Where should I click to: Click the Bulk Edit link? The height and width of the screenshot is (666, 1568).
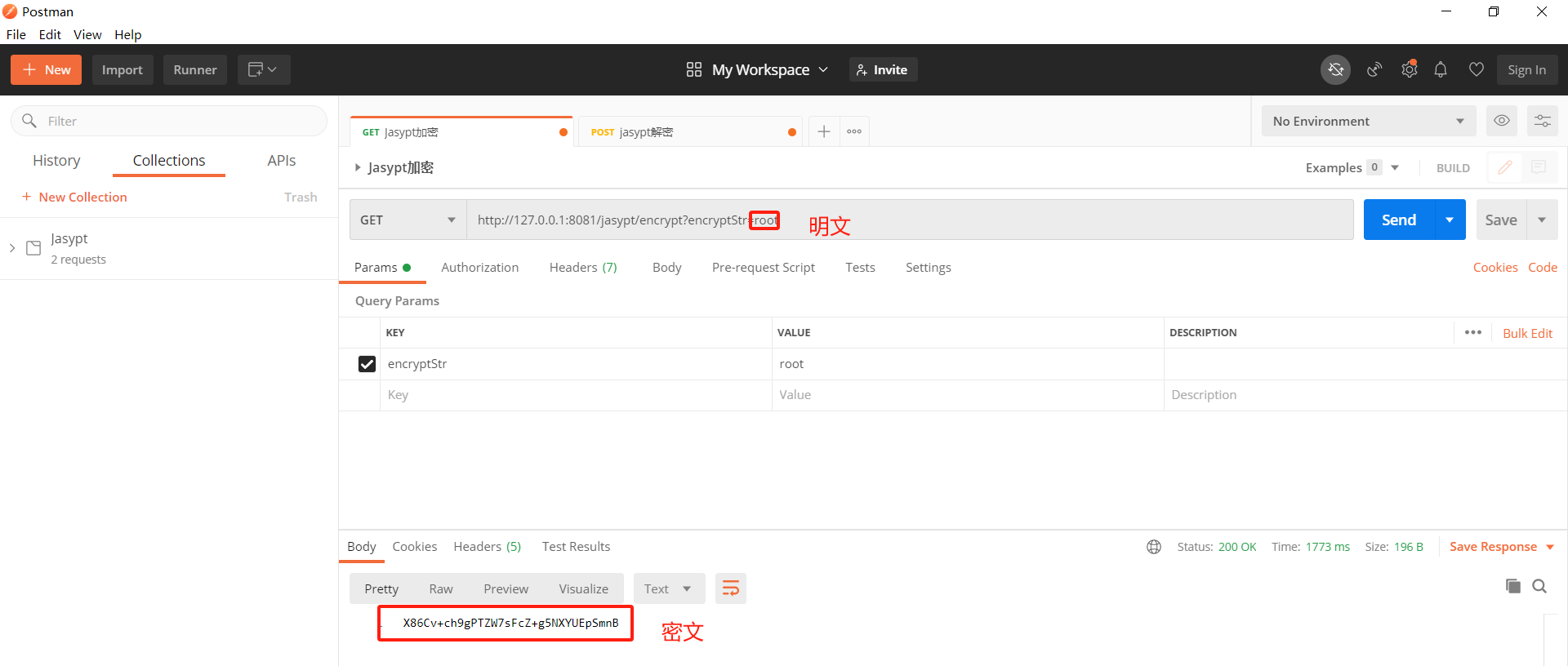pyautogui.click(x=1527, y=333)
